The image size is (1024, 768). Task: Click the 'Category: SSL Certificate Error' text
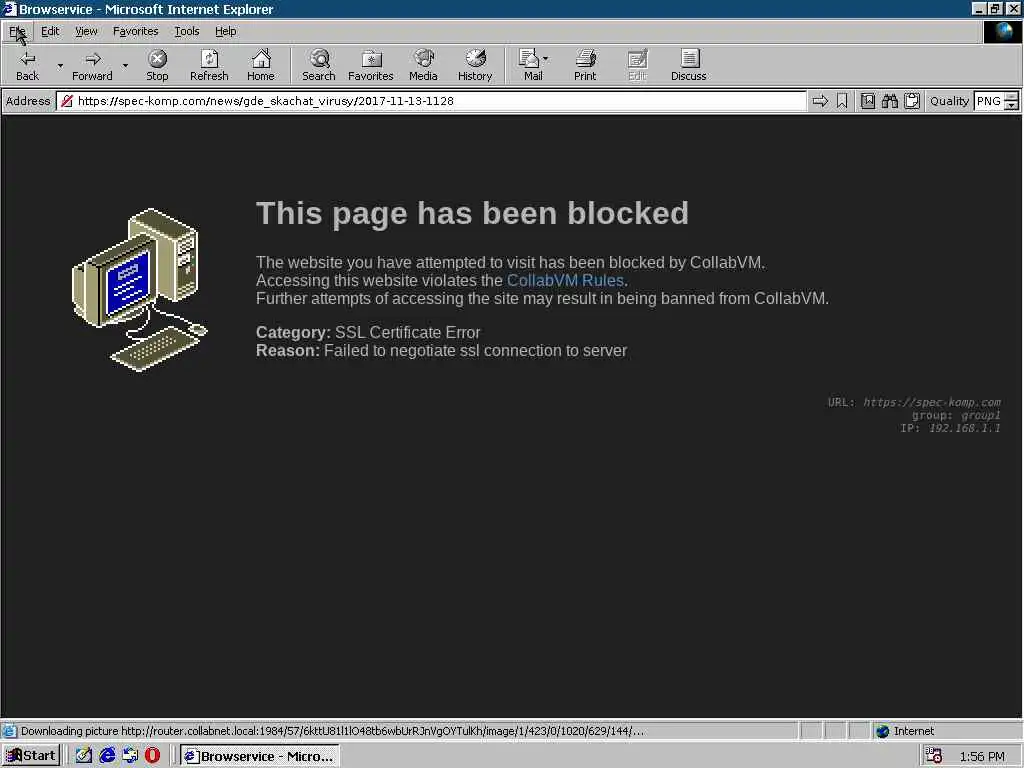pyautogui.click(x=368, y=332)
